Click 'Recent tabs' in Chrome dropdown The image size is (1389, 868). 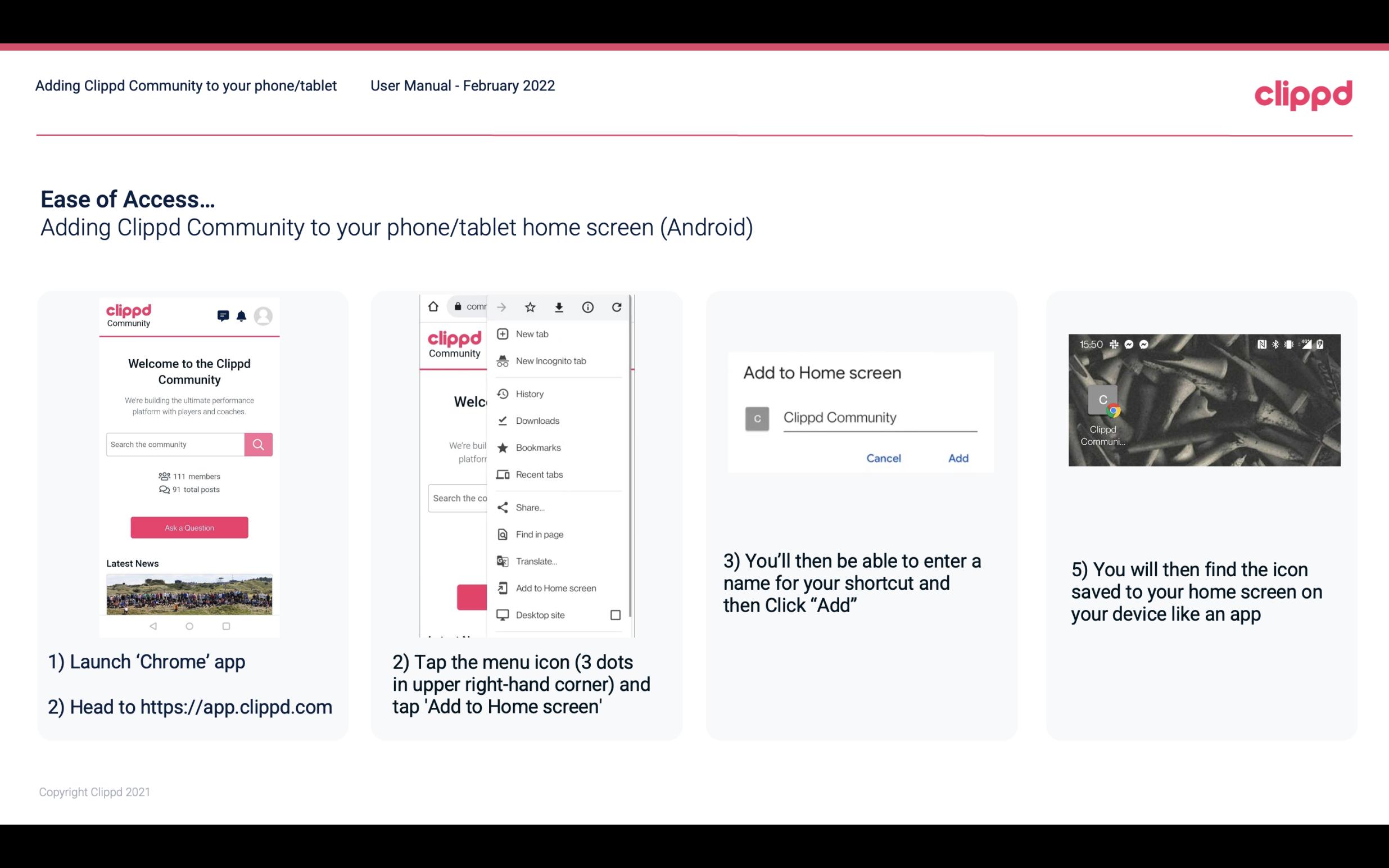[538, 474]
